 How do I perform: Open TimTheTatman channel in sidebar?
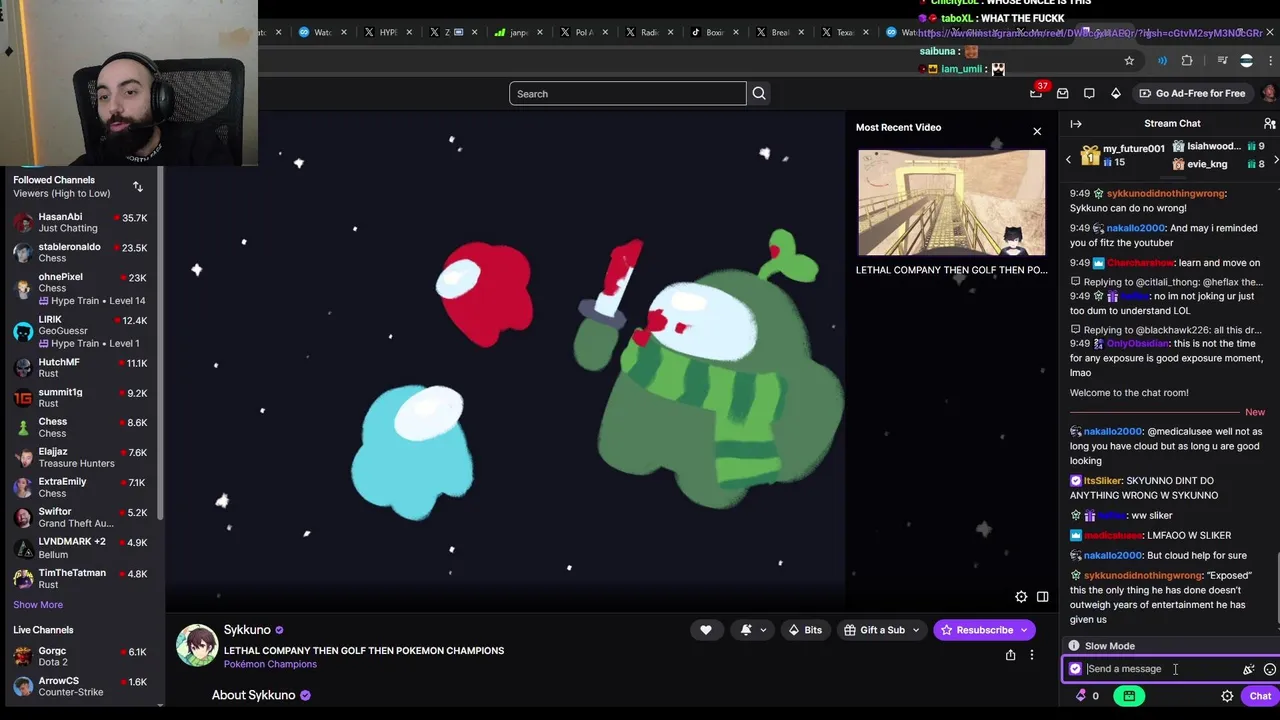click(x=80, y=578)
